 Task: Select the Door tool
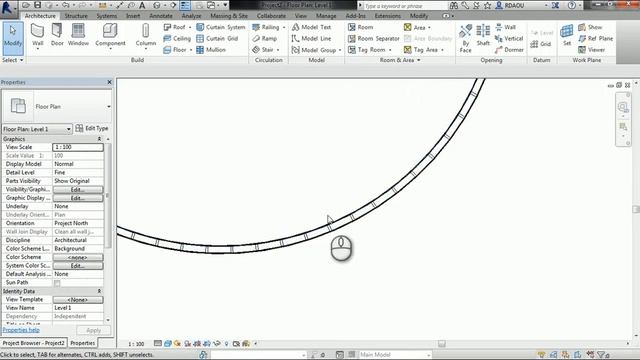click(x=57, y=35)
